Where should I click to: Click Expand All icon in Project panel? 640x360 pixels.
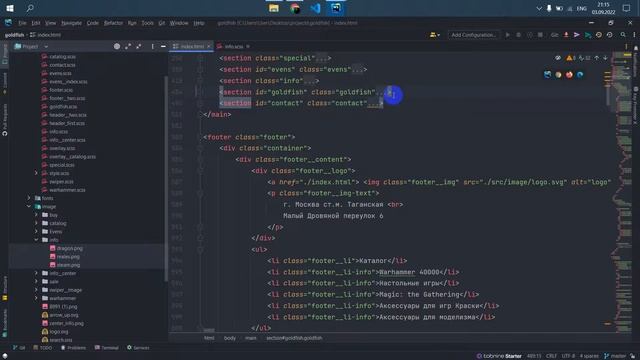[128, 47]
